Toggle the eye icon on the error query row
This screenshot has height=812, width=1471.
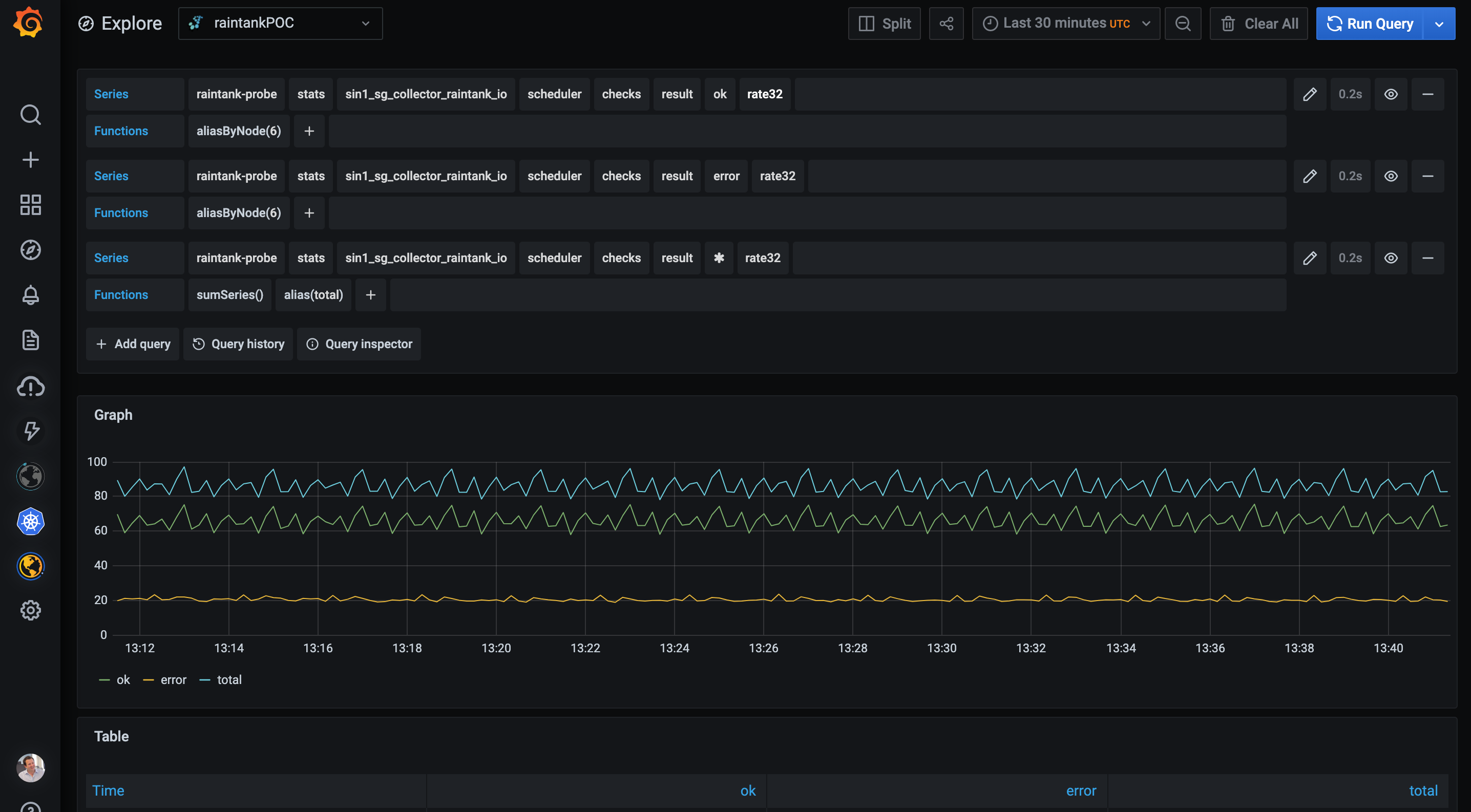1391,176
